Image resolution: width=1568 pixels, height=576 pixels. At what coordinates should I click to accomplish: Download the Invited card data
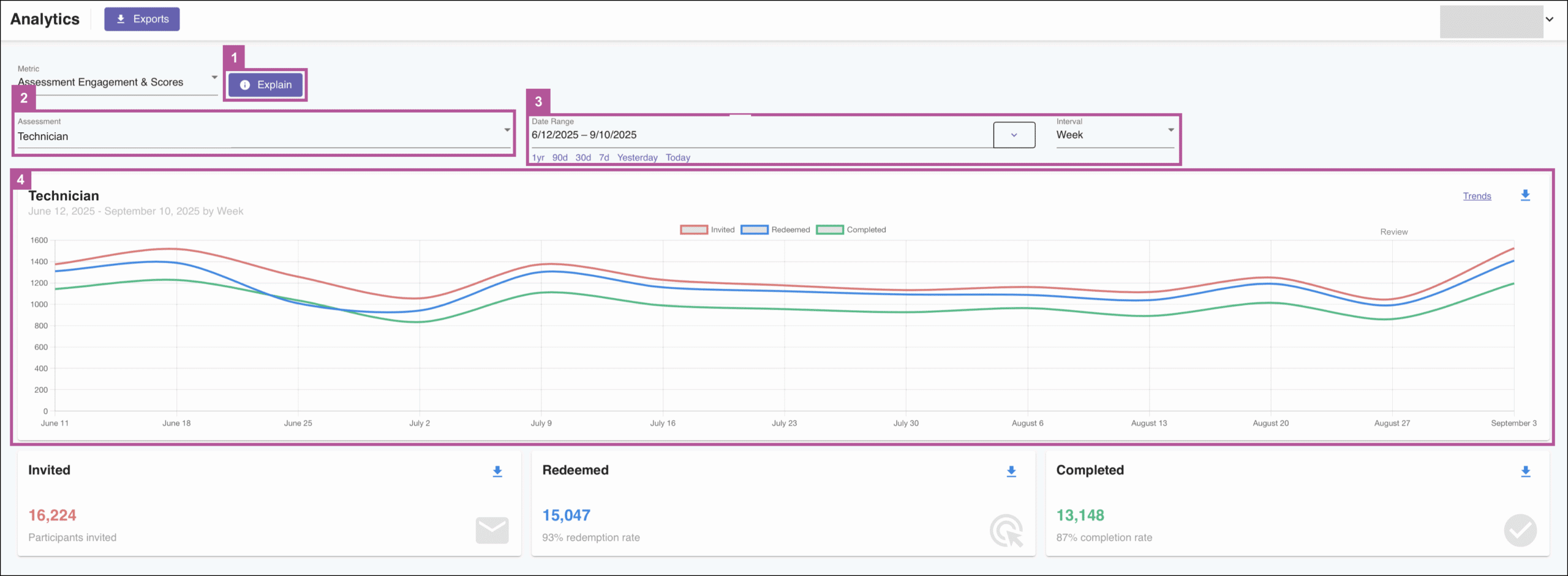(x=497, y=471)
